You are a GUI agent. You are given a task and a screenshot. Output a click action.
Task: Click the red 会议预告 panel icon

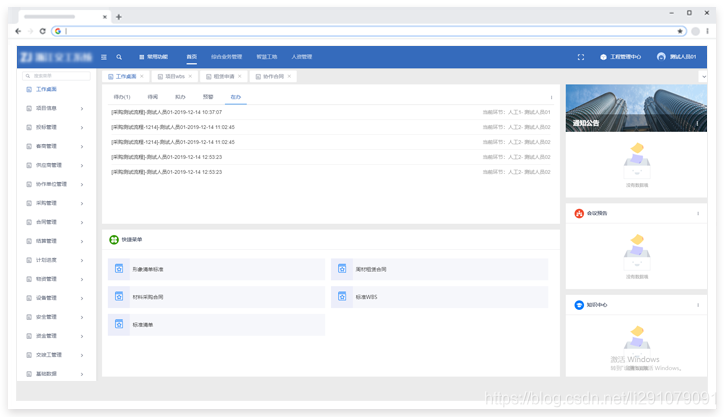click(579, 213)
